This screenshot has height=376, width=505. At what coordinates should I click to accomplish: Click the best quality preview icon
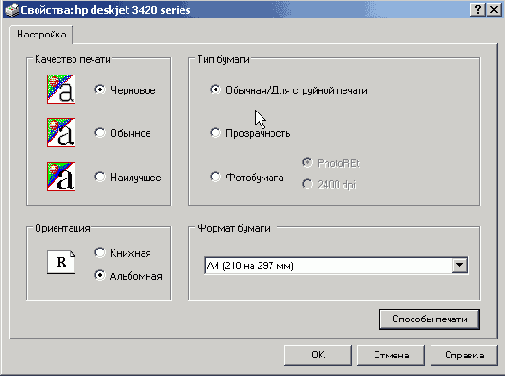[61, 176]
